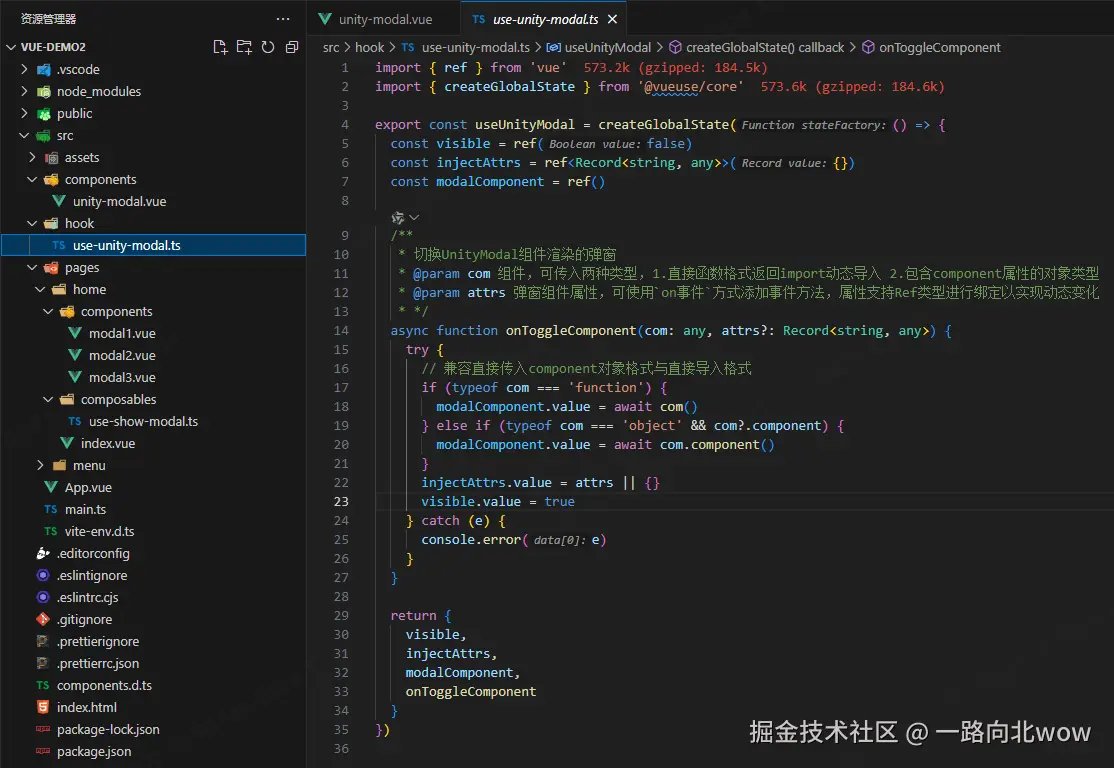Collapse the src folder
The height and width of the screenshot is (768, 1114).
[x=24, y=135]
